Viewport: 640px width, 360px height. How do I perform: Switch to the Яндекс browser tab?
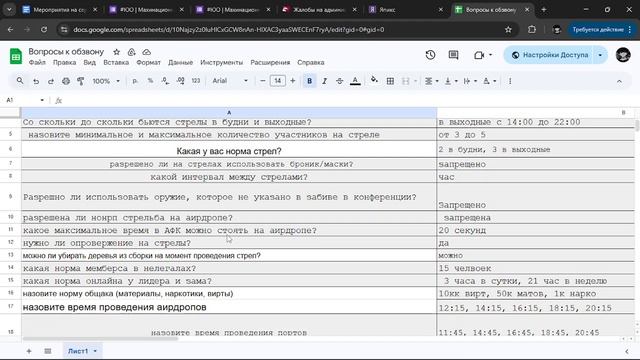click(405, 9)
